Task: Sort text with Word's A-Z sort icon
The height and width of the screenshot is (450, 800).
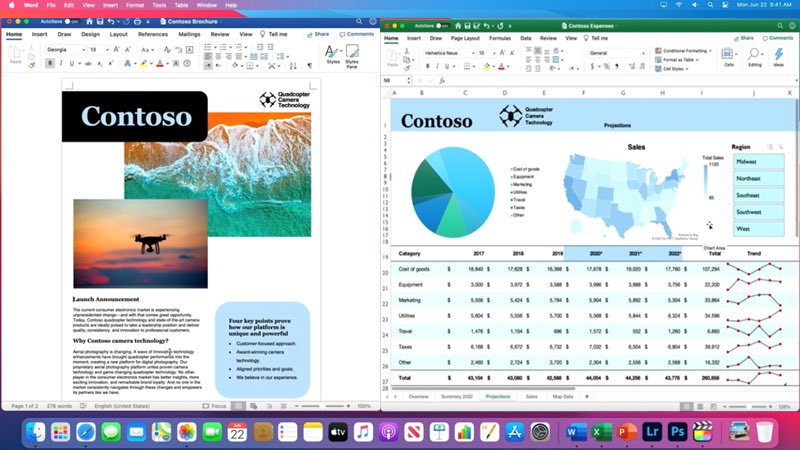Action: [293, 65]
